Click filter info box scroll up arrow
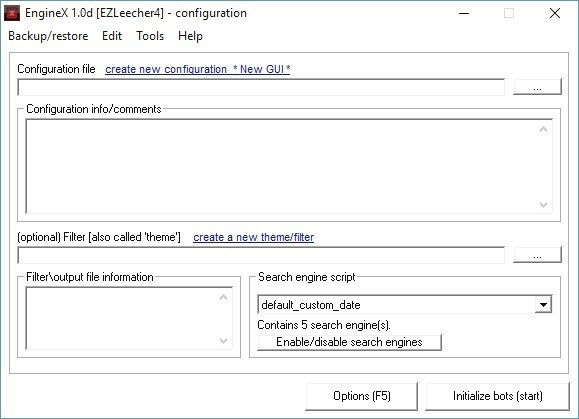This screenshot has height=419, width=579. pos(223,297)
